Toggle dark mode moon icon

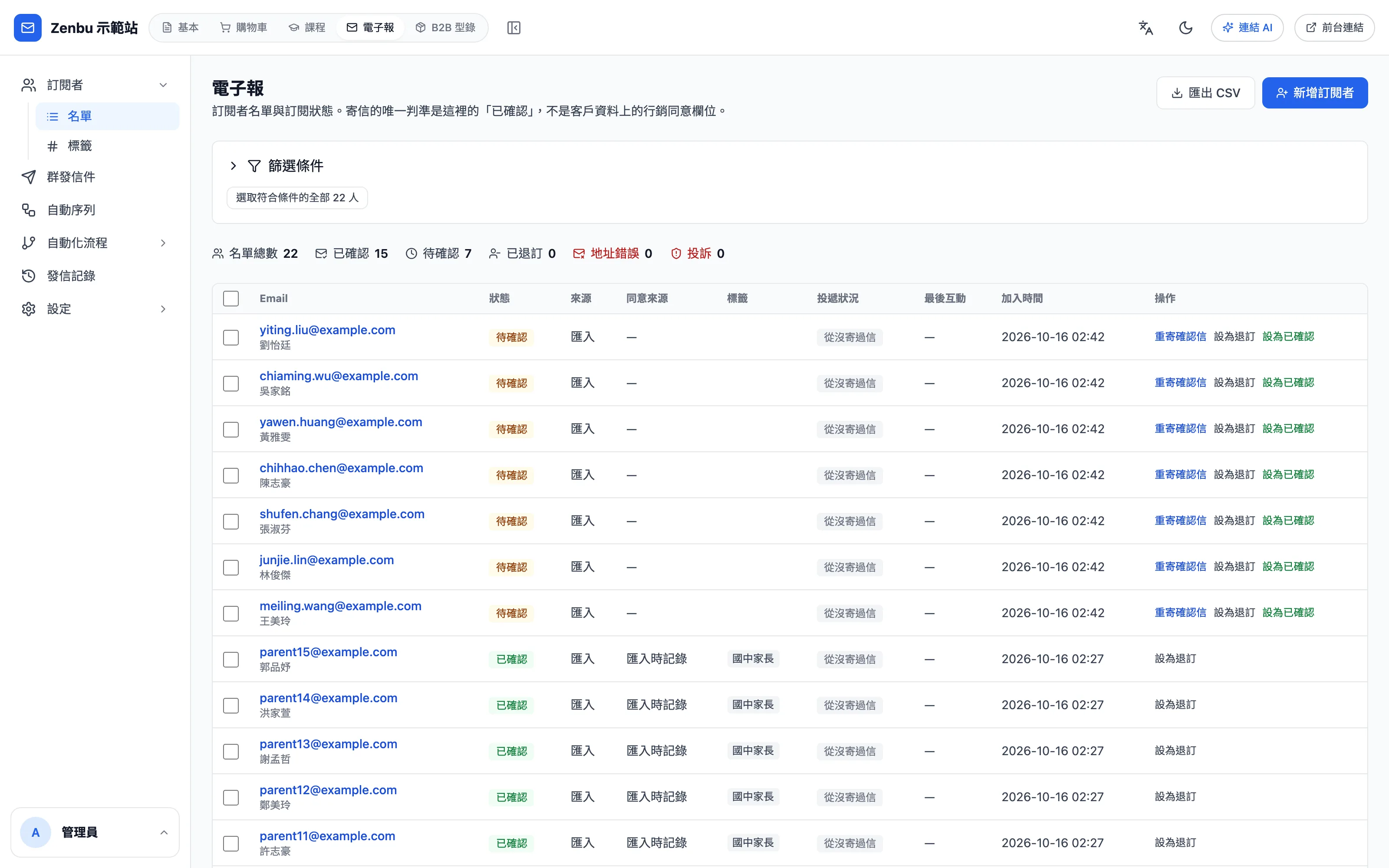1185,27
